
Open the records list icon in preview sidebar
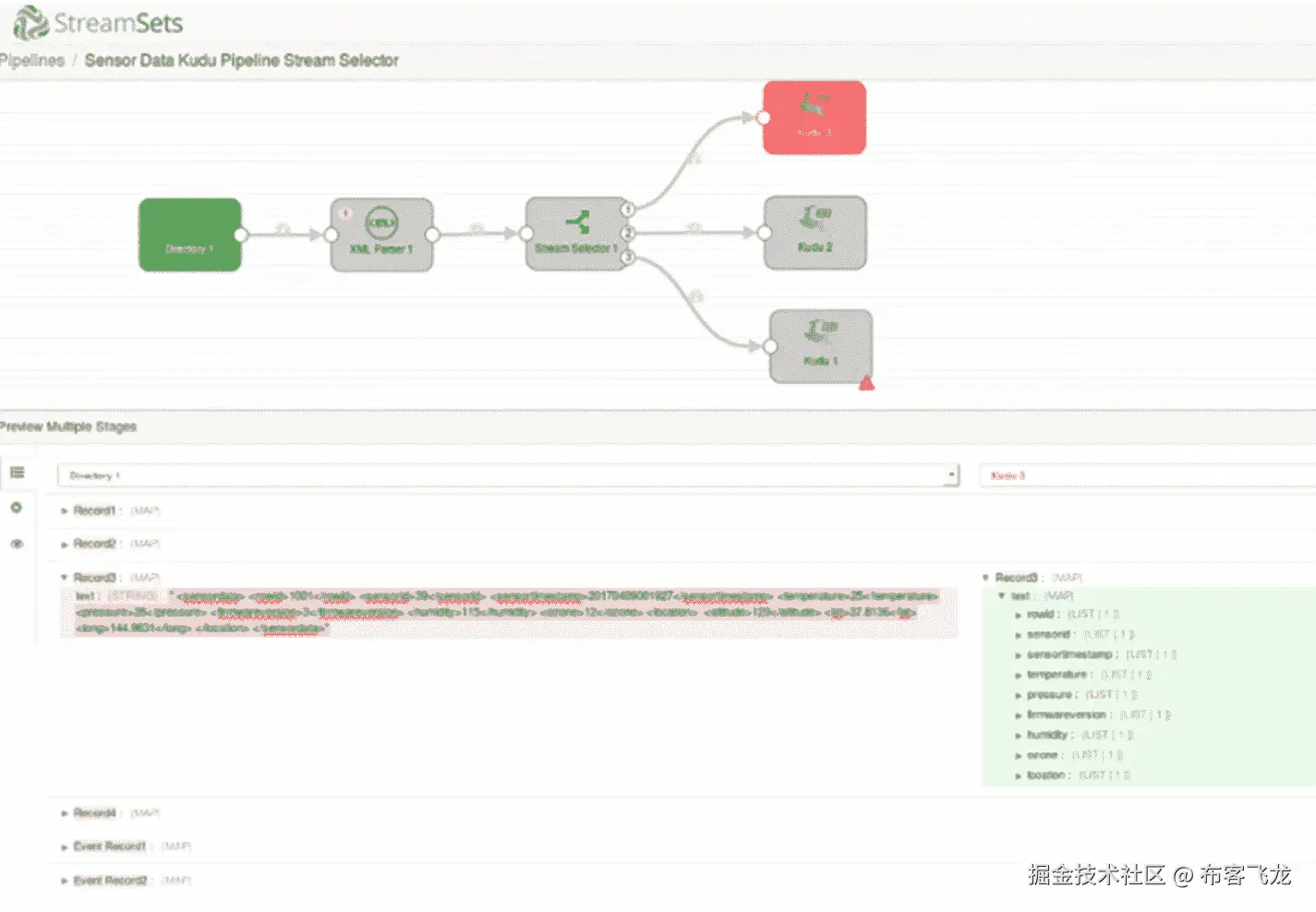[17, 472]
